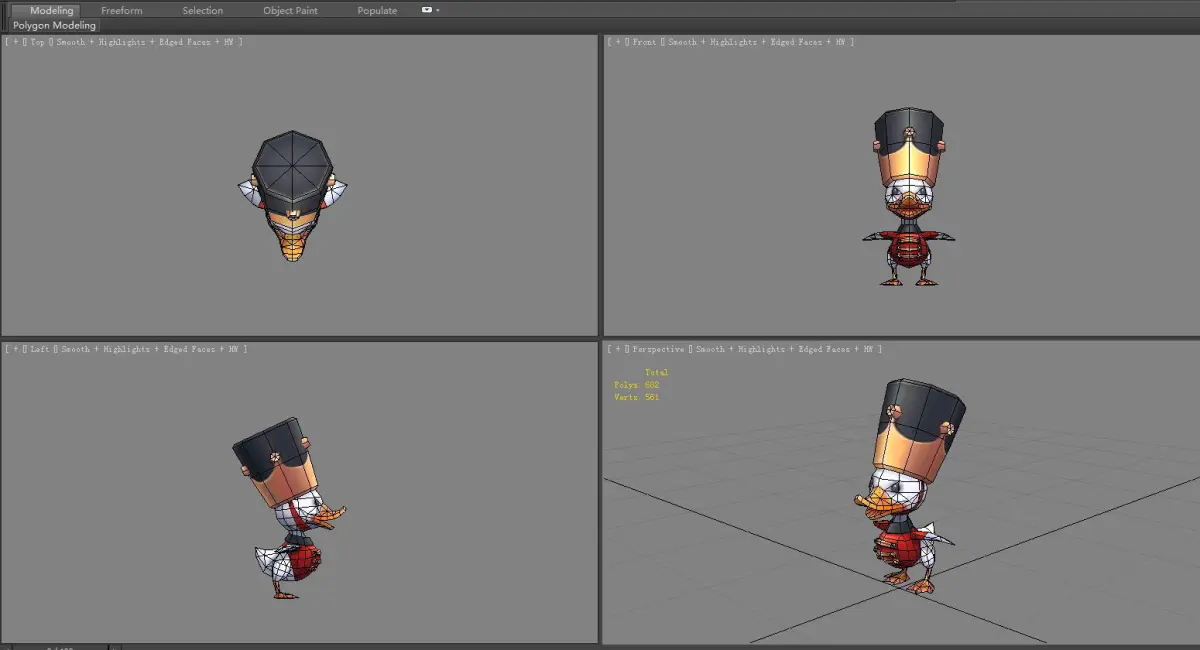Open the Object Paint ribbon tab
Viewport: 1200px width, 650px height.
(290, 10)
